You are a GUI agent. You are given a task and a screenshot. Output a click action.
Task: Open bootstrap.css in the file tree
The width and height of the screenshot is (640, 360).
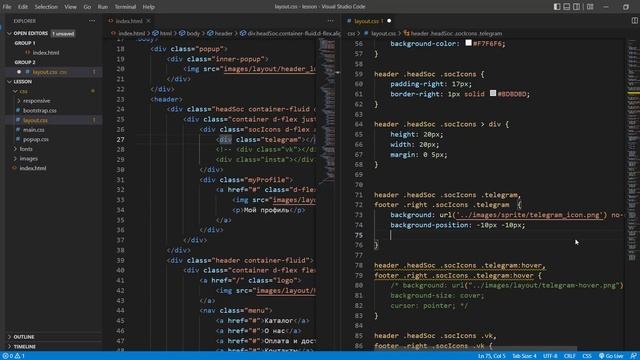pos(40,111)
